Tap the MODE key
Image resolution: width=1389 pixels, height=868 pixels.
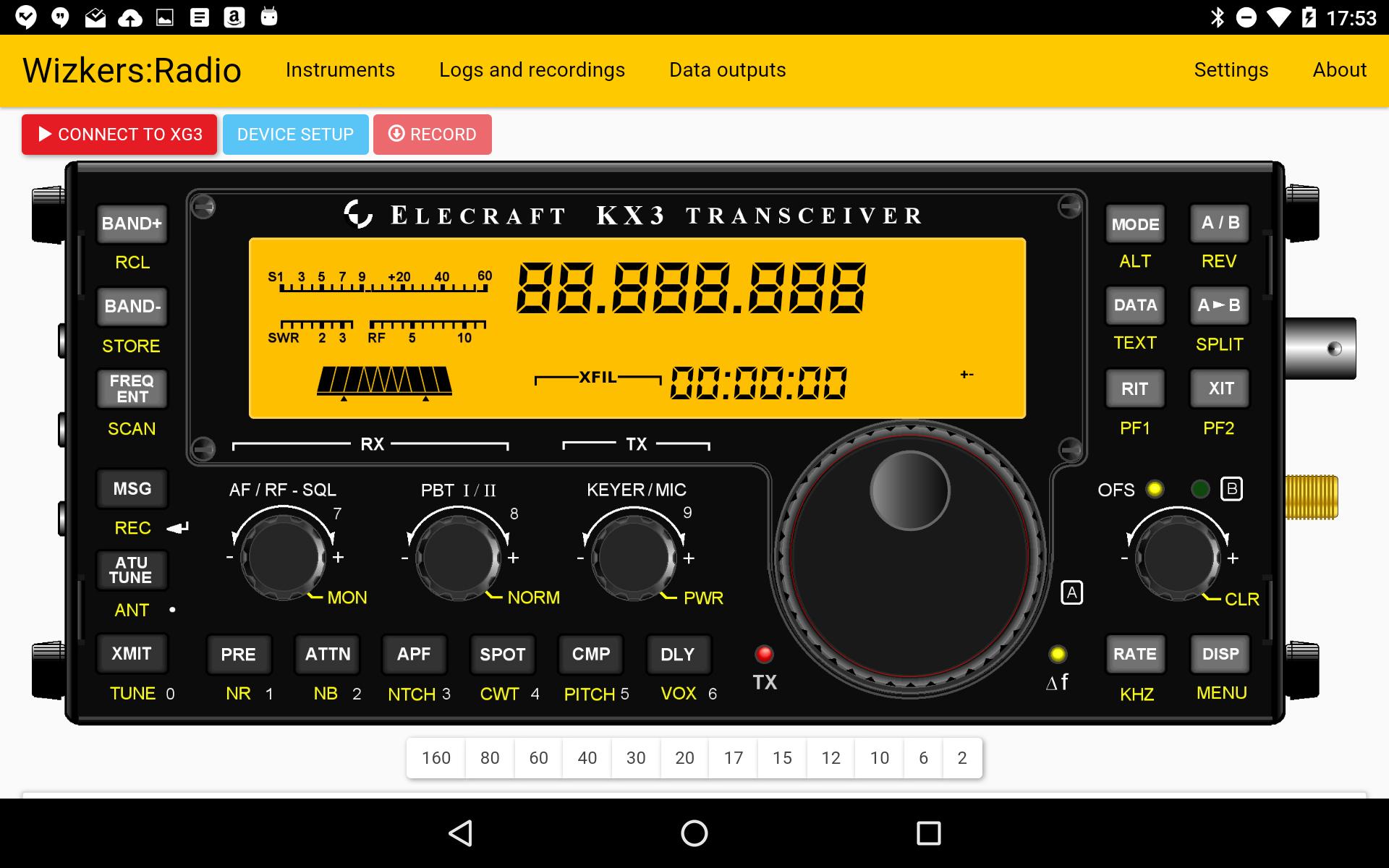pos(1135,224)
